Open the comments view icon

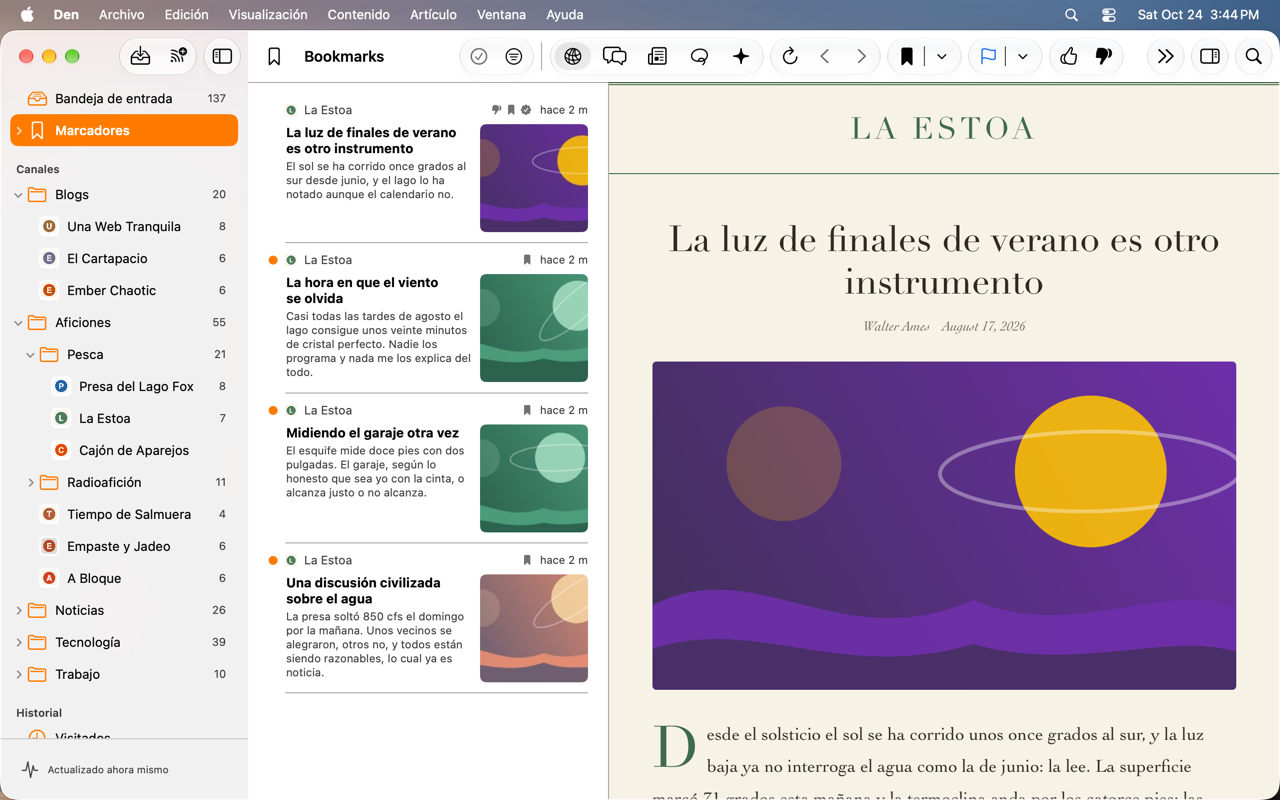[x=615, y=57]
